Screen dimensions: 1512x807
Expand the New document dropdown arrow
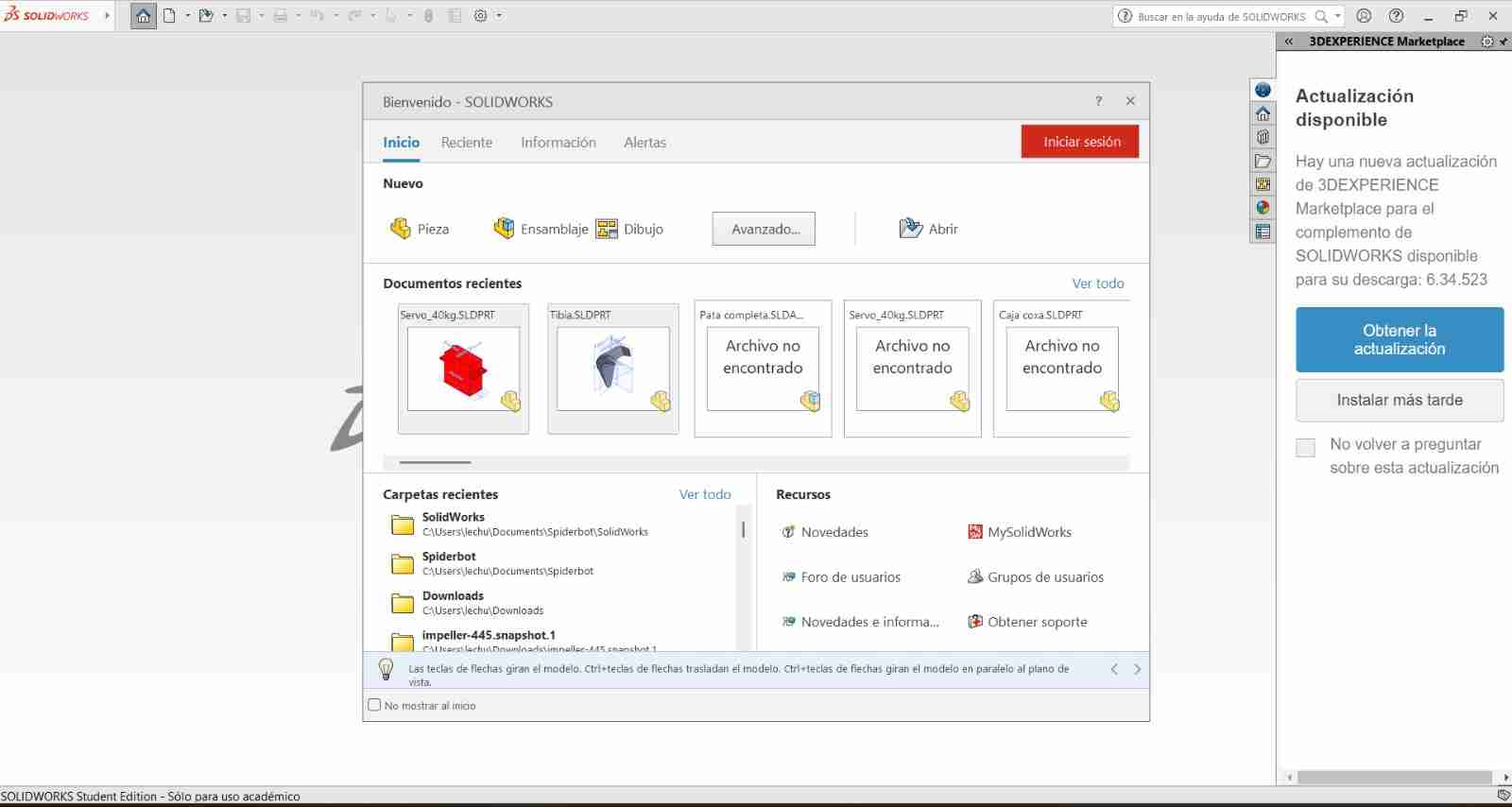tap(187, 16)
